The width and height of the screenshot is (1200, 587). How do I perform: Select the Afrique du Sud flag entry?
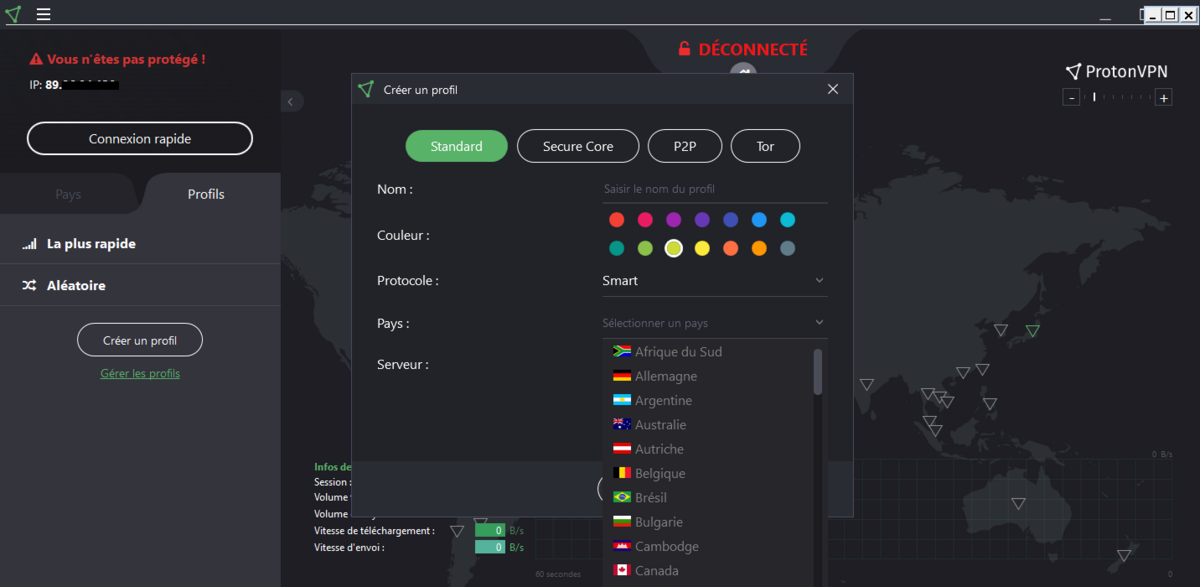pyautogui.click(x=708, y=352)
